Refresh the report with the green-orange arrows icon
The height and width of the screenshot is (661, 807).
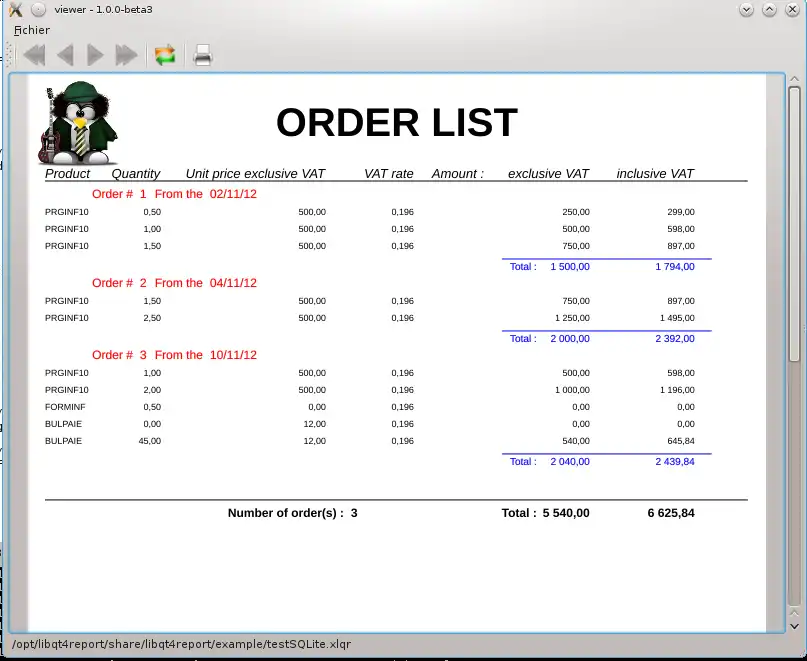click(165, 55)
